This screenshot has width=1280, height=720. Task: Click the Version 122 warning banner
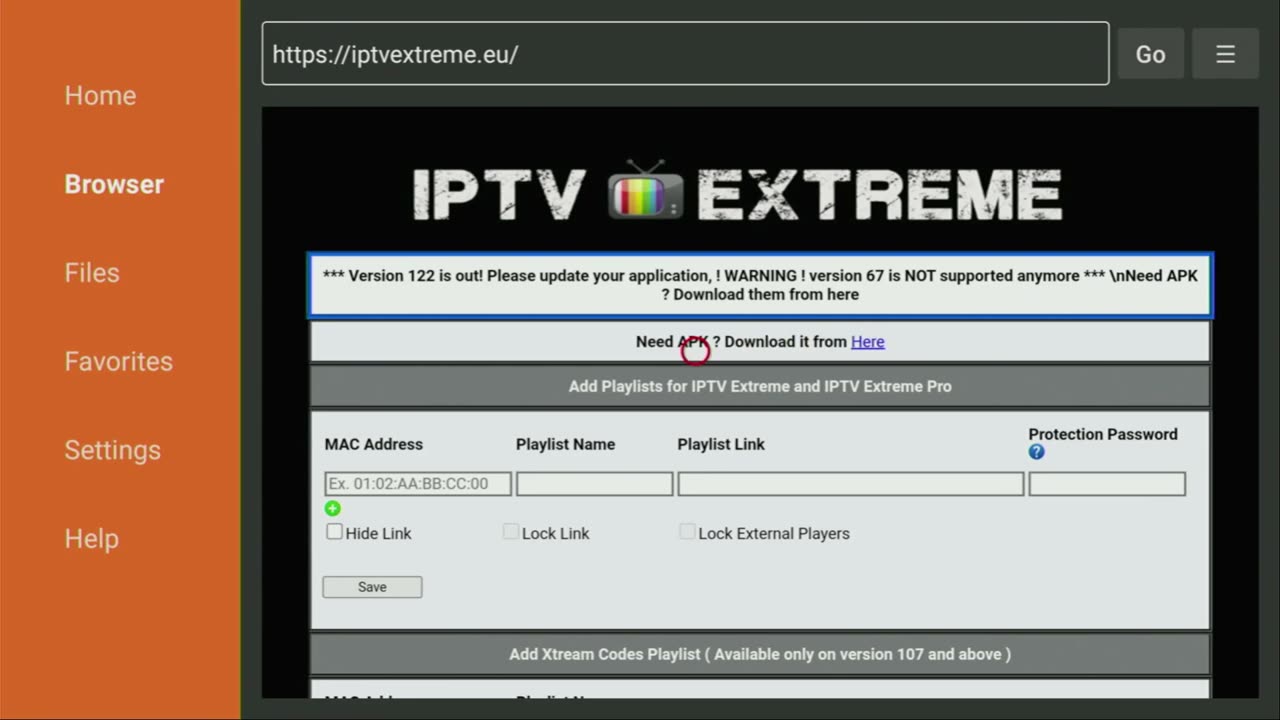[x=760, y=285]
